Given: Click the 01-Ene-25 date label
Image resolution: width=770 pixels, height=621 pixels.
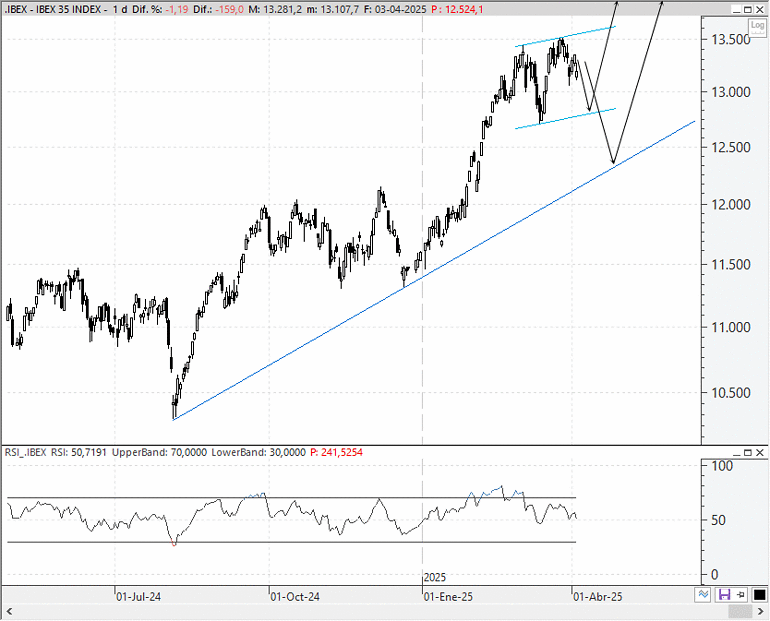Looking at the screenshot, I should [448, 597].
